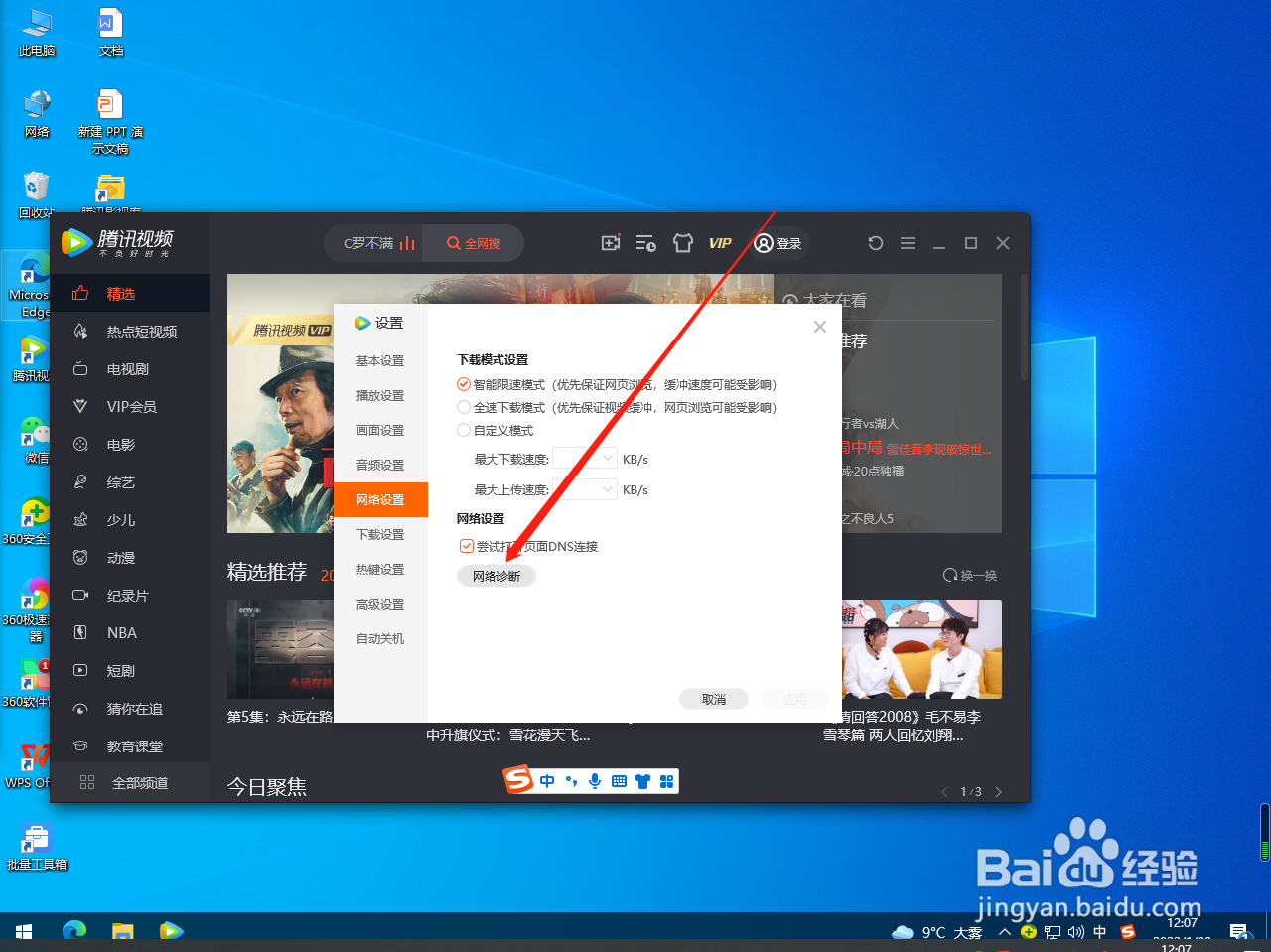This screenshot has width=1271, height=952.
Task: Switch to 高级设置 tab
Action: pyautogui.click(x=380, y=605)
